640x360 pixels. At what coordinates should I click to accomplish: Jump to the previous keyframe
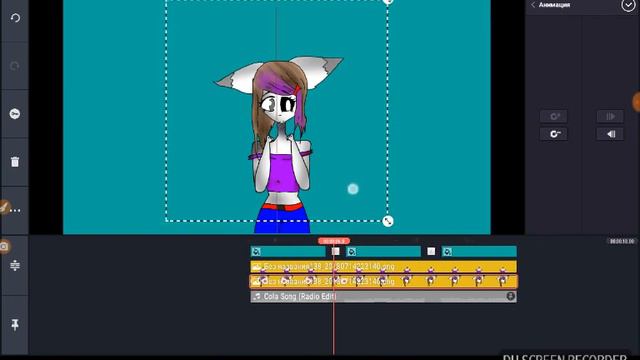tap(610, 134)
